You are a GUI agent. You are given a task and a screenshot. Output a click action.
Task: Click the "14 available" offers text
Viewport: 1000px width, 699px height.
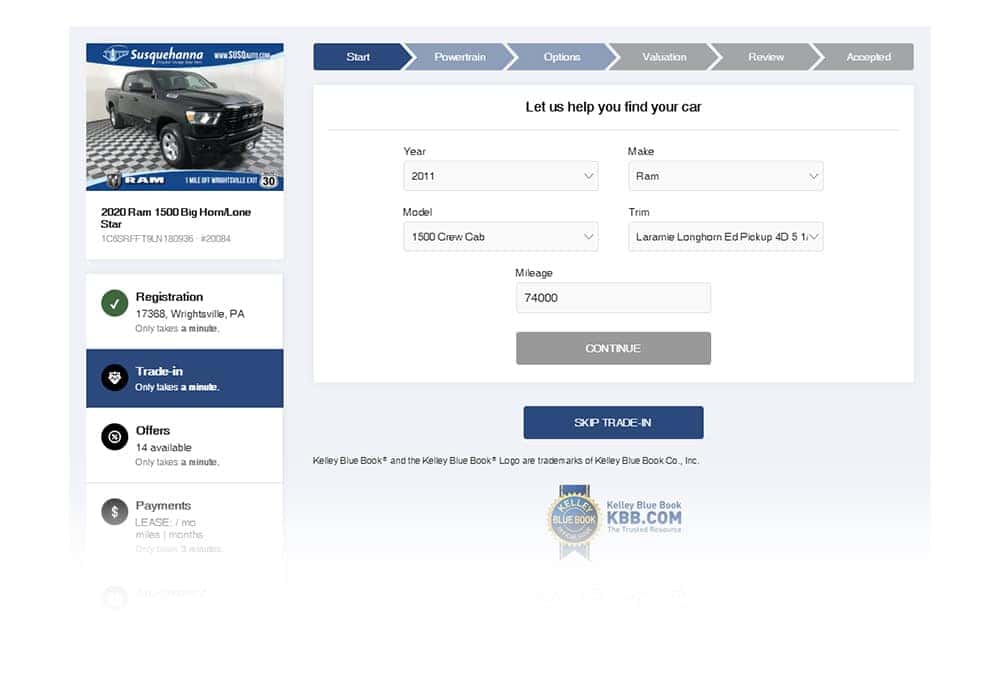coord(163,448)
